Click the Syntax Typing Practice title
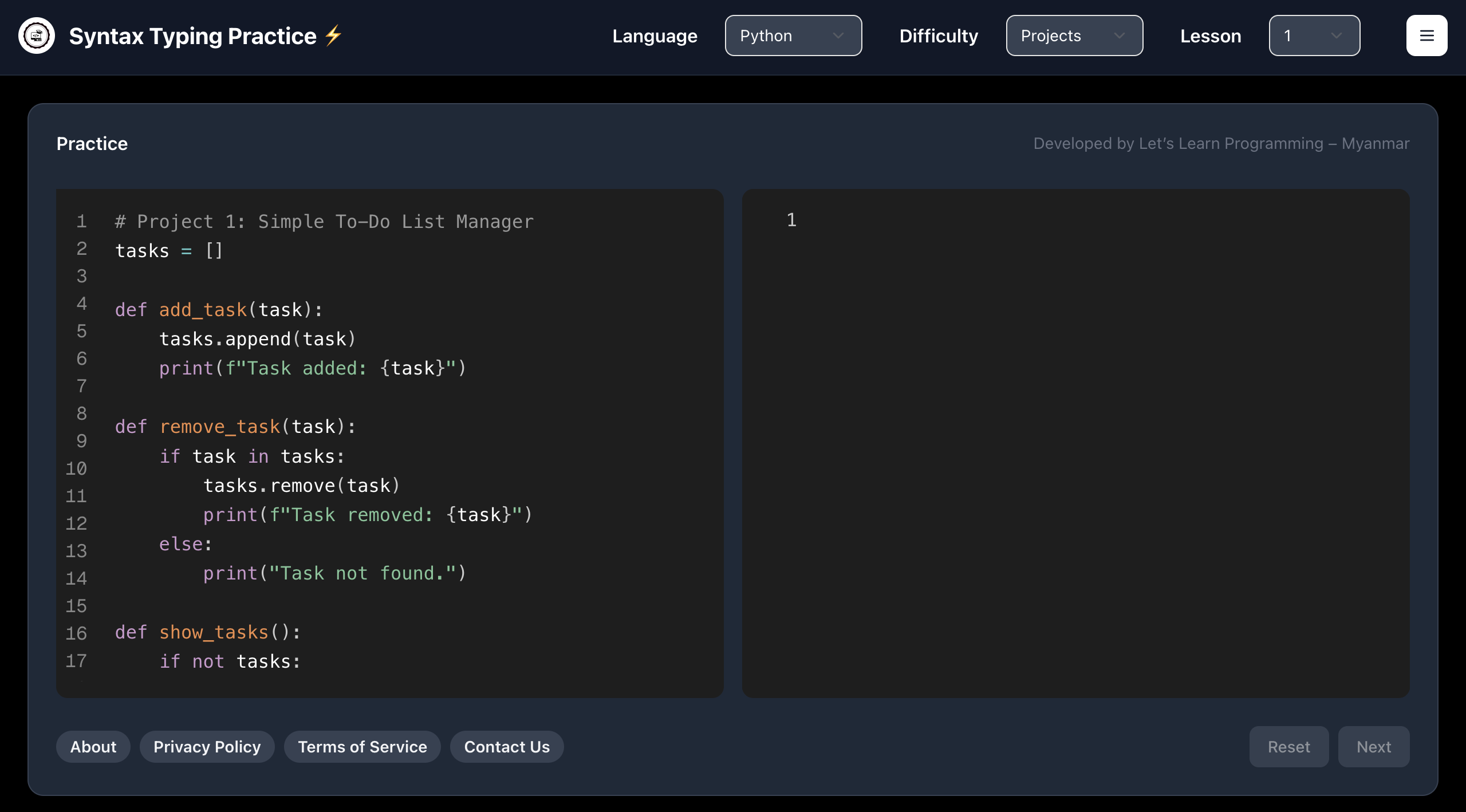The height and width of the screenshot is (812, 1466). pos(193,36)
